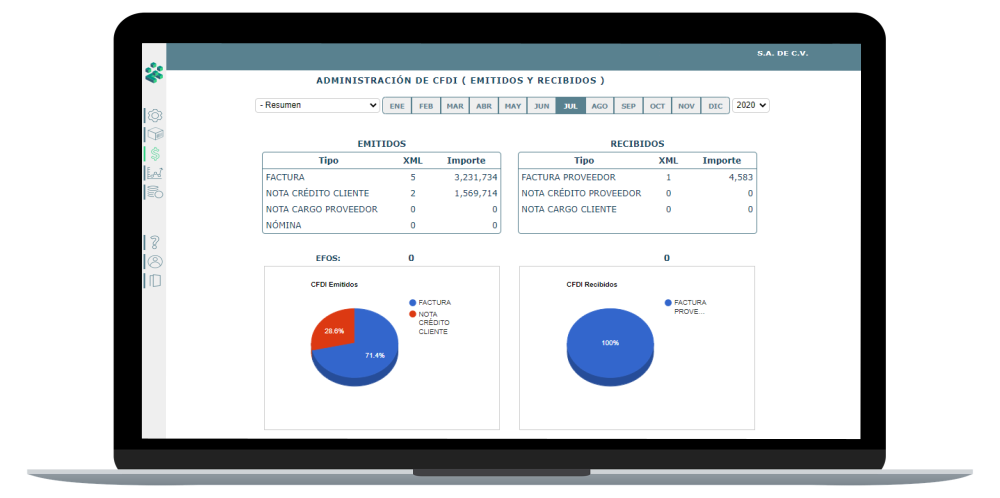Screen dimensions: 1000x498
Task: Open the box/inventory icon in sidebar
Action: (x=155, y=135)
